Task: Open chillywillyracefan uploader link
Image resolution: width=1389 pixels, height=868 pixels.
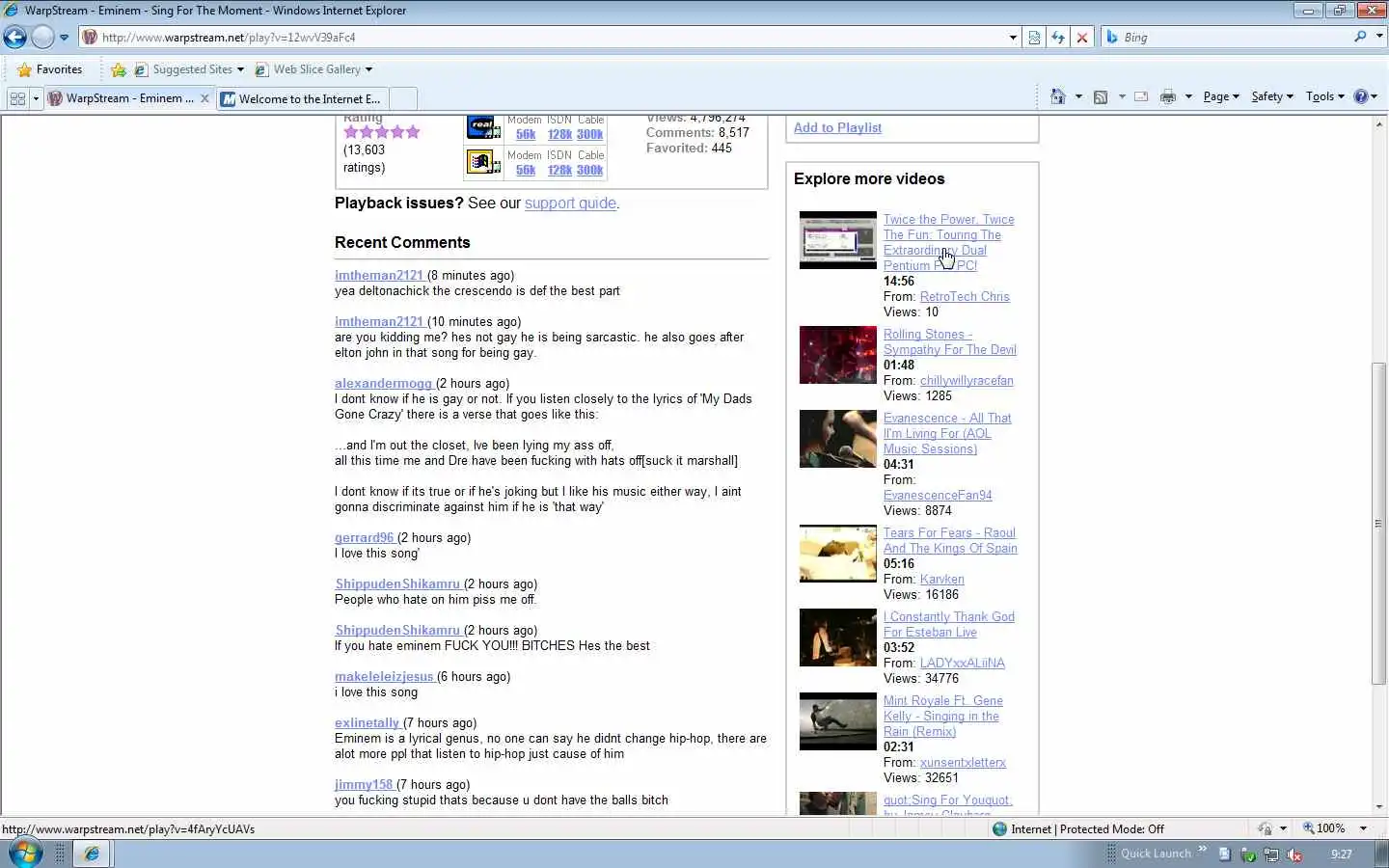Action: click(967, 380)
